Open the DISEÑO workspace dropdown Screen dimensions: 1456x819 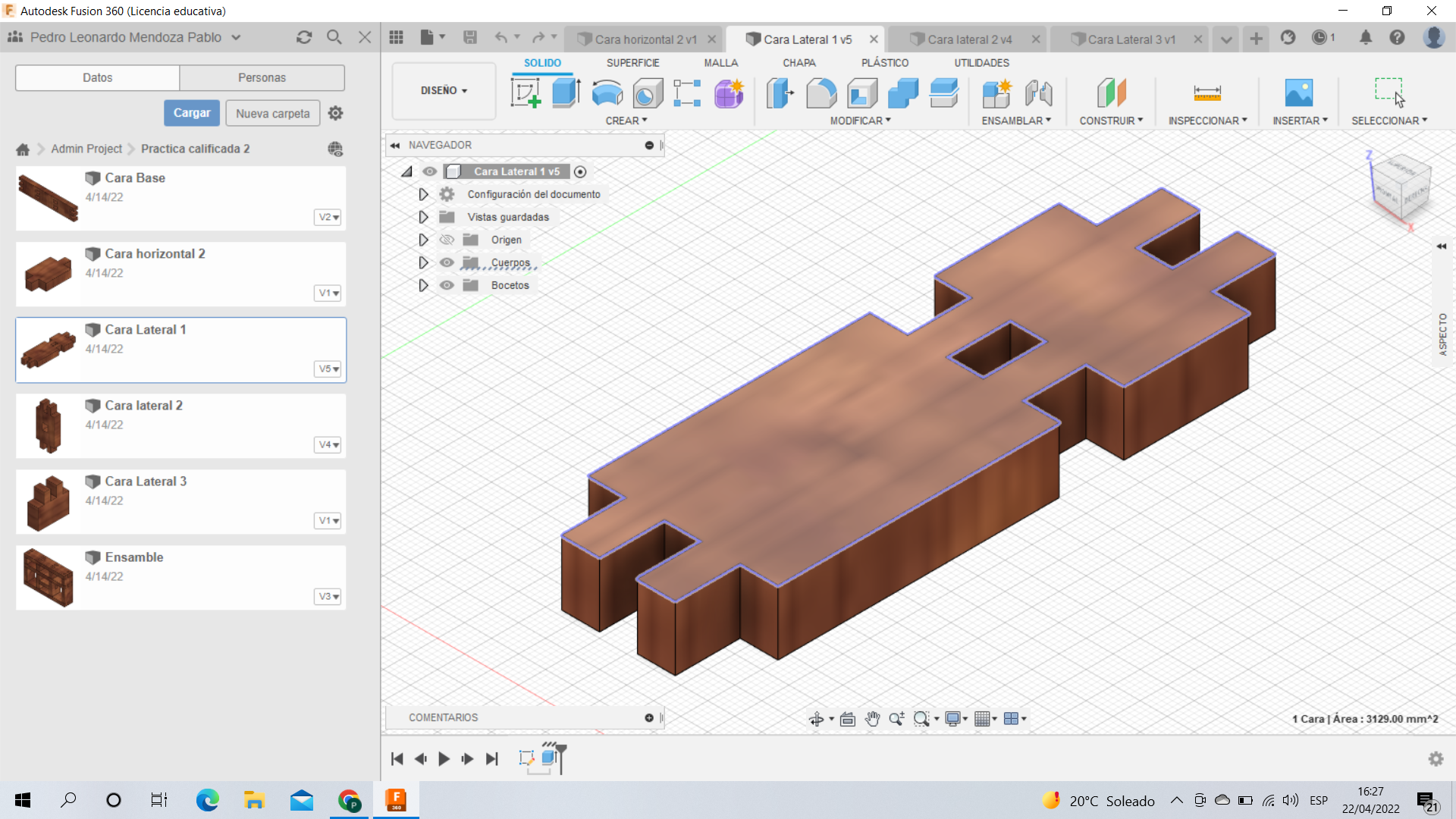(x=444, y=90)
